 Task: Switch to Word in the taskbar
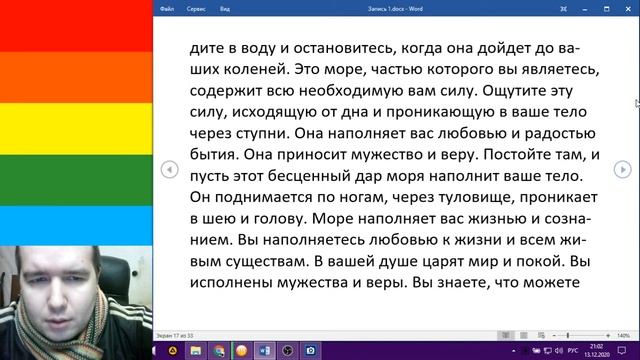tap(264, 351)
